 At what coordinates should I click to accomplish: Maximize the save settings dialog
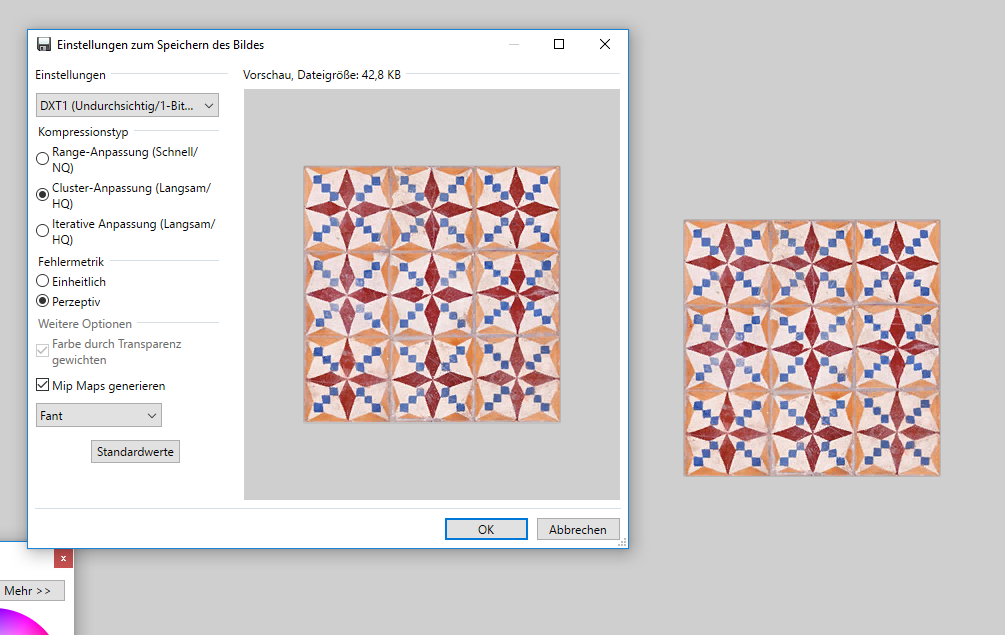(x=559, y=44)
